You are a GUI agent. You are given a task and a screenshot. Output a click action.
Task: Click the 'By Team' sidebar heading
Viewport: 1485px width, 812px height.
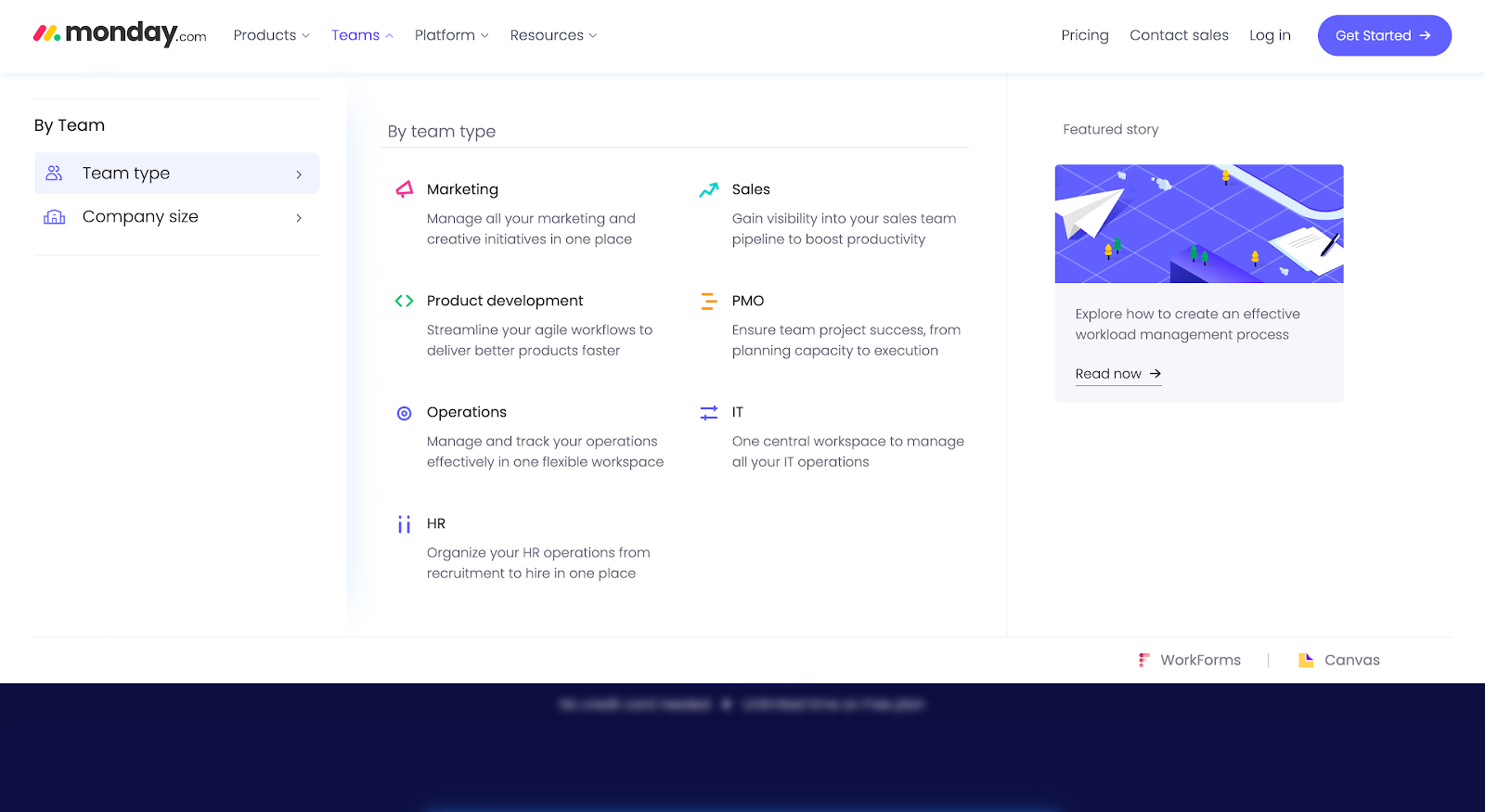(70, 125)
